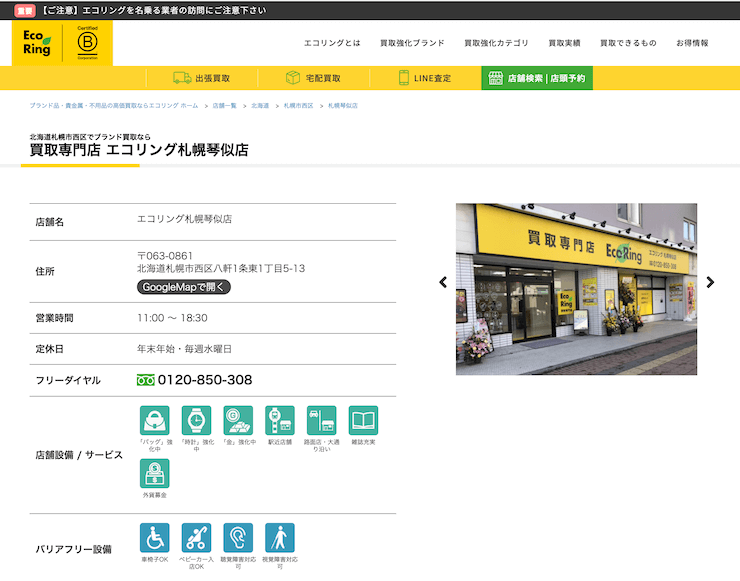
Task: Click the 視覚障害対応可 walking cane icon
Action: pyautogui.click(x=280, y=538)
